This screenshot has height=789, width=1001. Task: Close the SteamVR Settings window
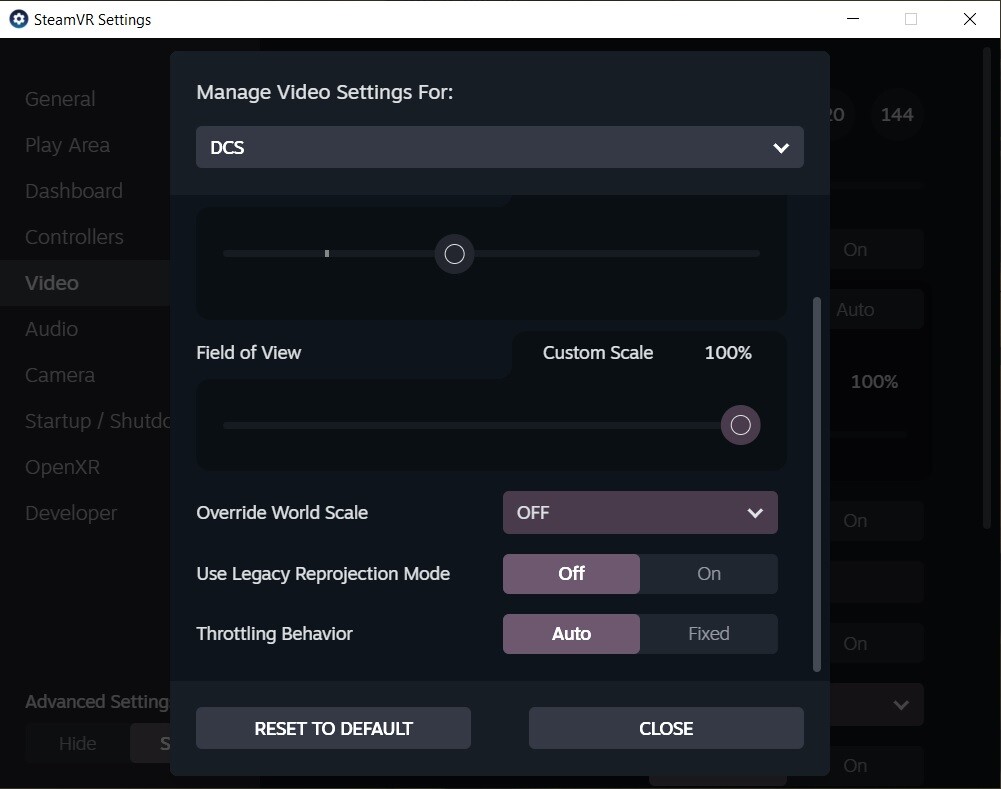(970, 19)
